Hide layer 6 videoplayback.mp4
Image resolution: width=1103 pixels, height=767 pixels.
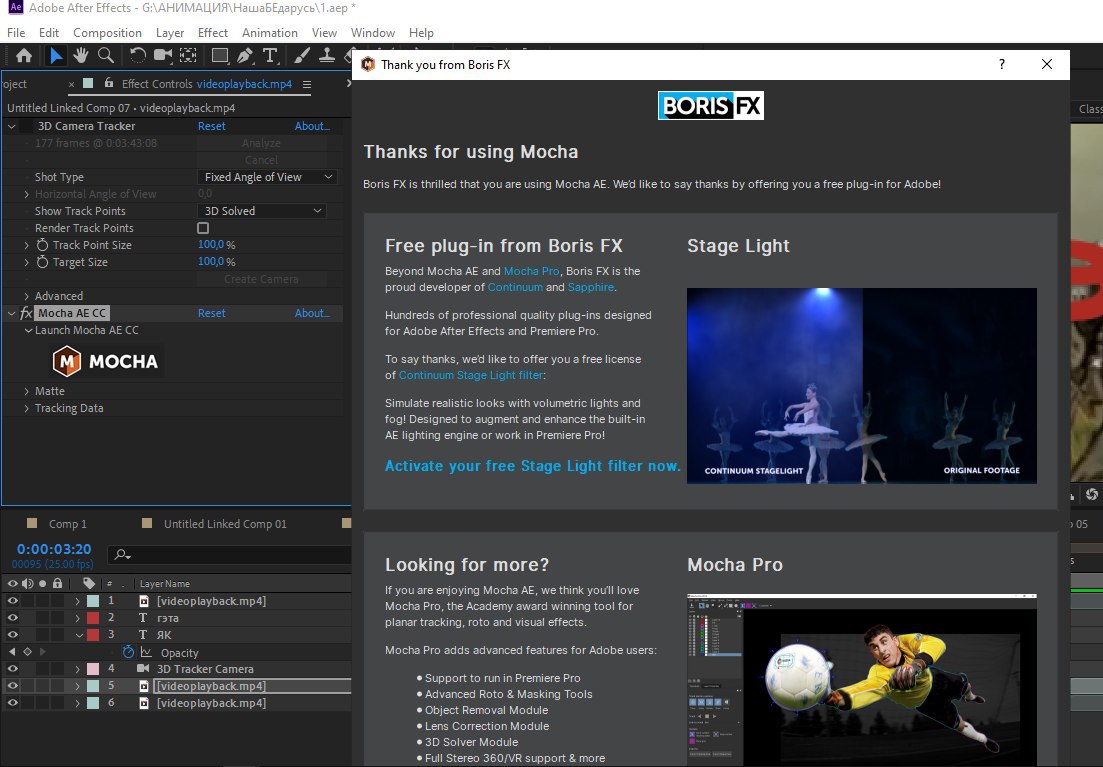[12, 703]
